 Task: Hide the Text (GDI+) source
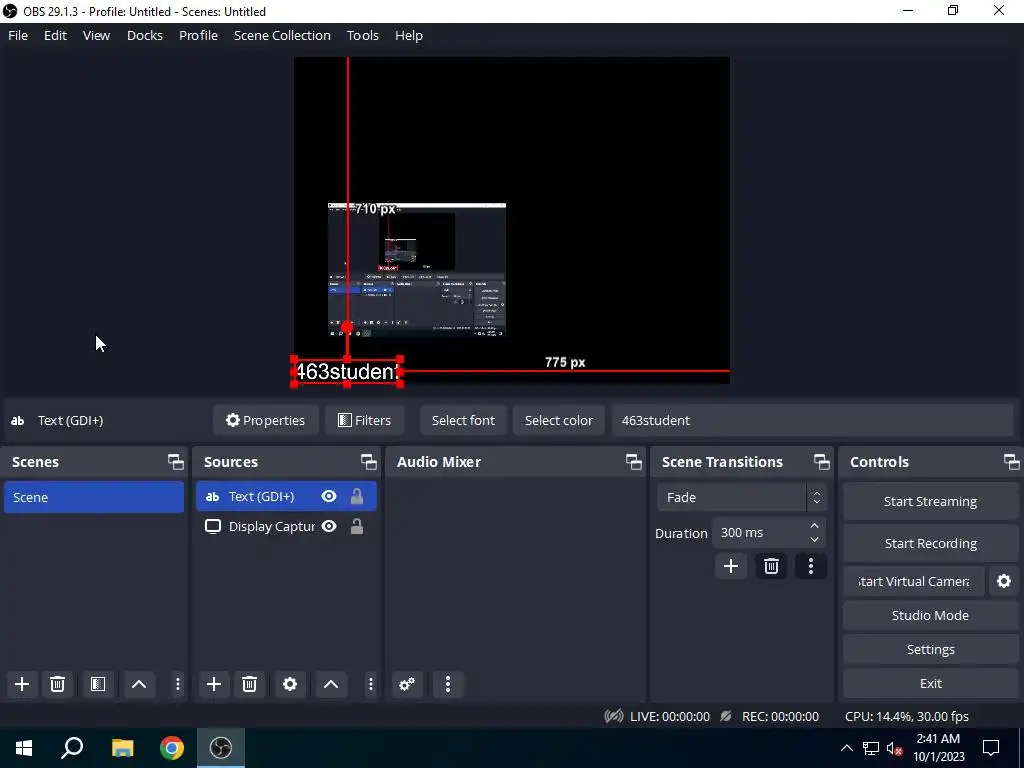329,496
